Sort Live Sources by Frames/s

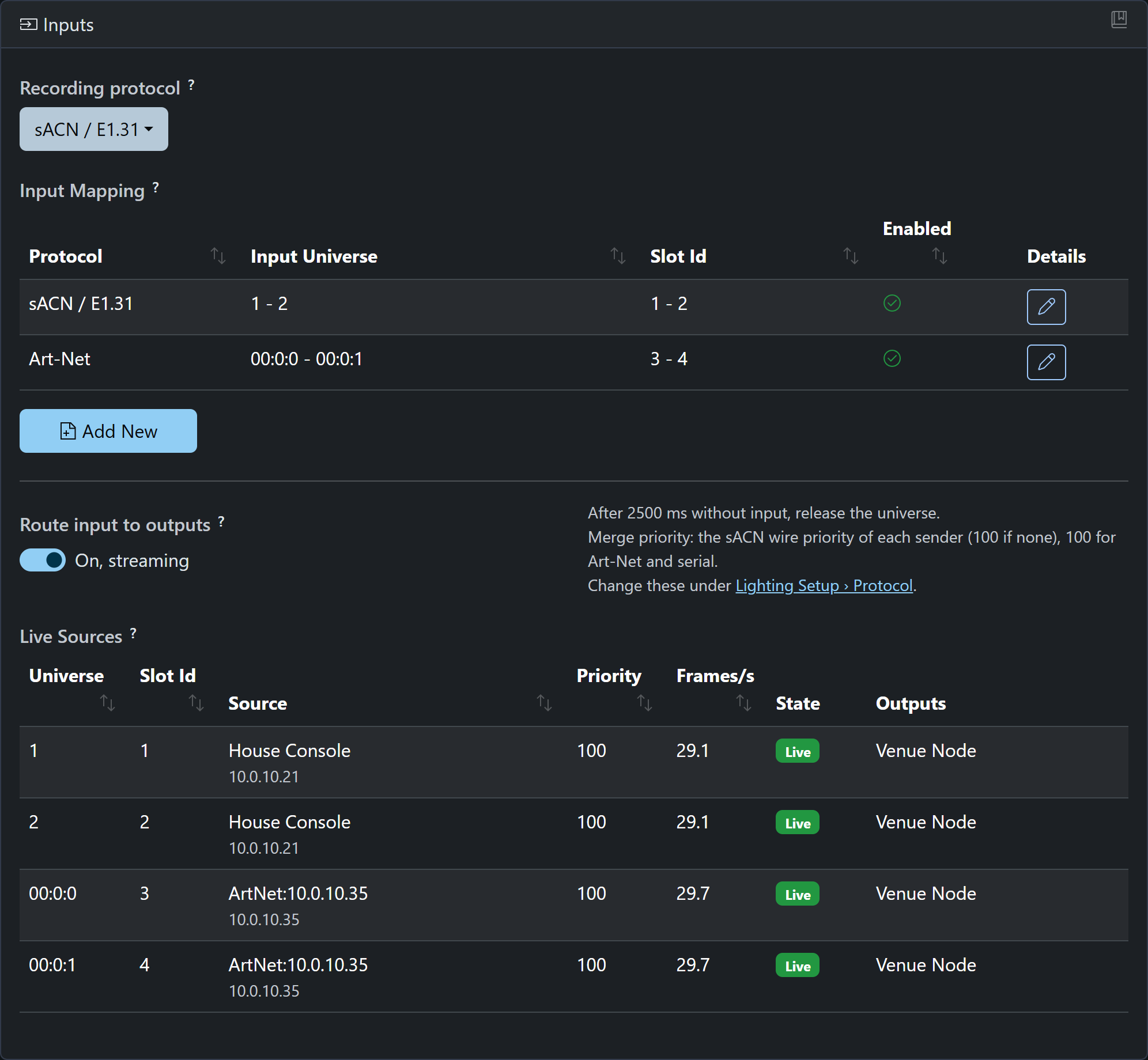[743, 703]
